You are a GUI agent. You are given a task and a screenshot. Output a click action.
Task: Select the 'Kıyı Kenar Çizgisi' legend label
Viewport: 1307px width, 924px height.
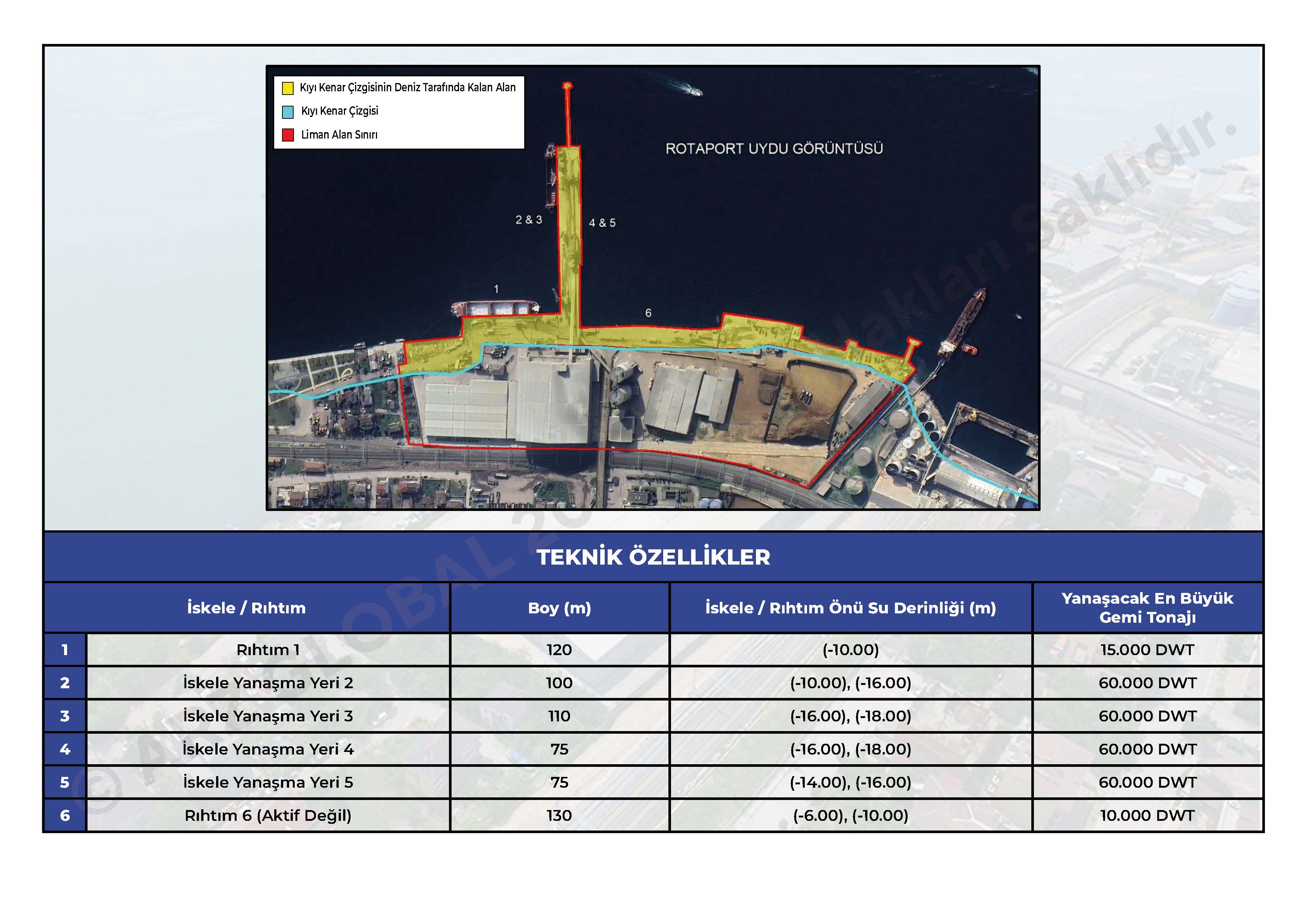340,111
